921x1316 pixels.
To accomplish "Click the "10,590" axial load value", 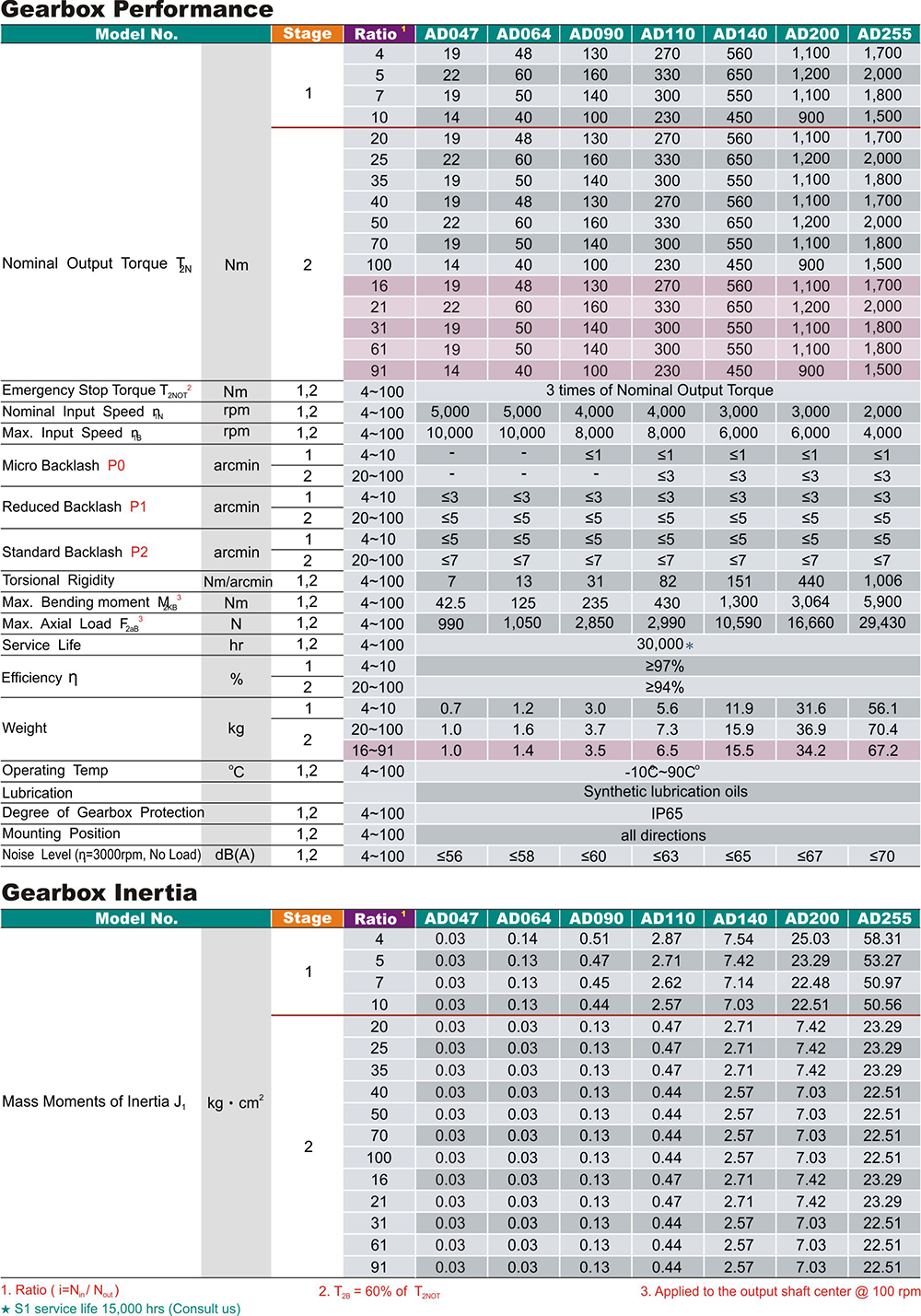I will tap(739, 623).
